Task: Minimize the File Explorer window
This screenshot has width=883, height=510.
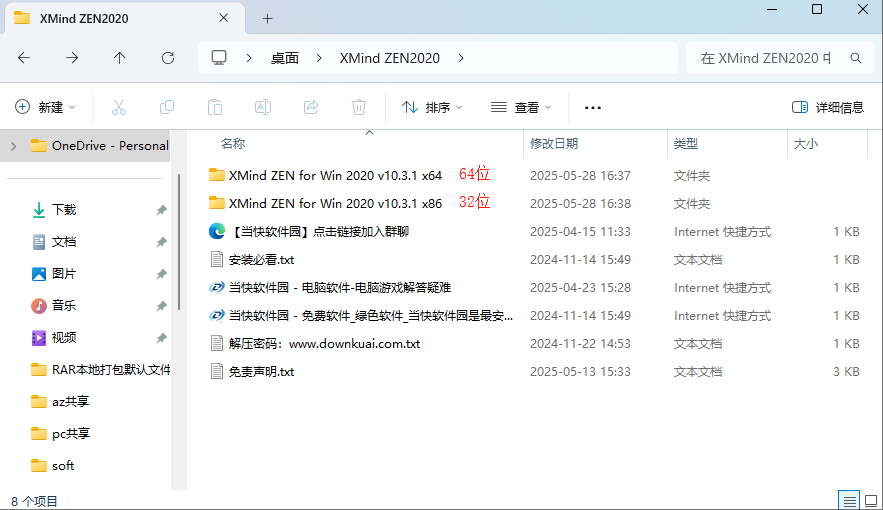Action: coord(772,10)
